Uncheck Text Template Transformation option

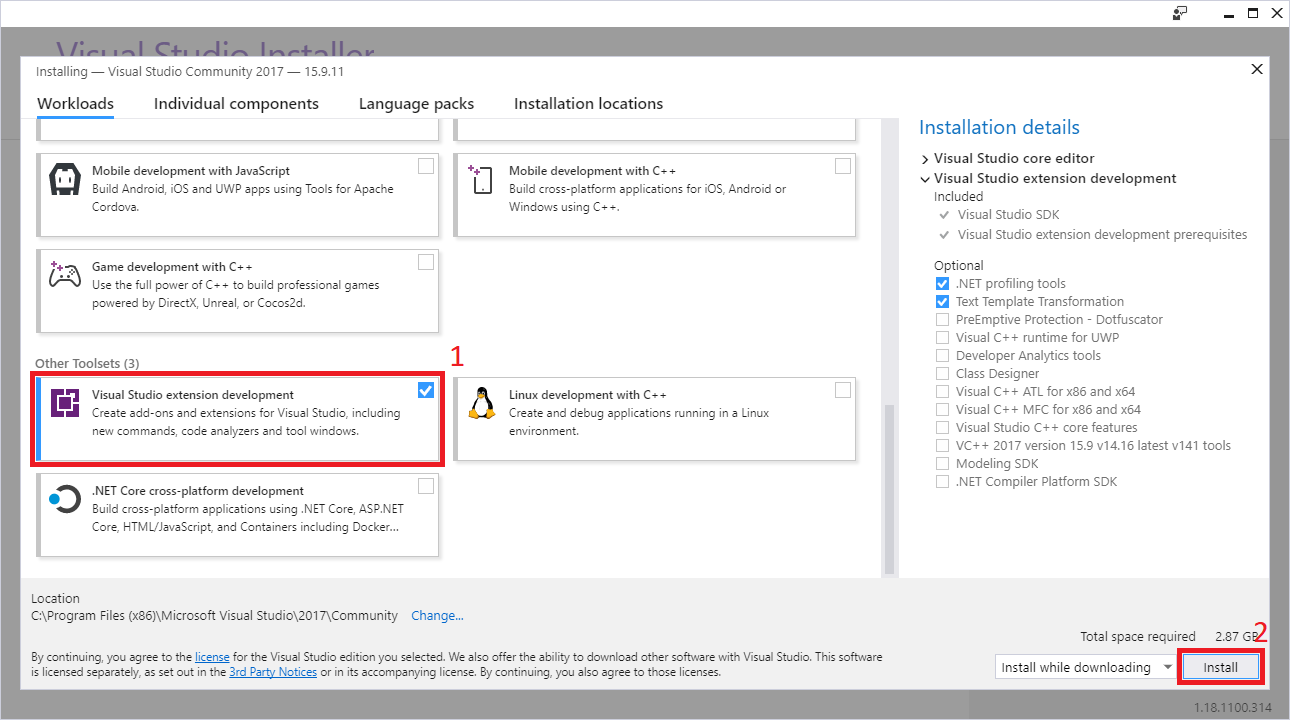[942, 302]
